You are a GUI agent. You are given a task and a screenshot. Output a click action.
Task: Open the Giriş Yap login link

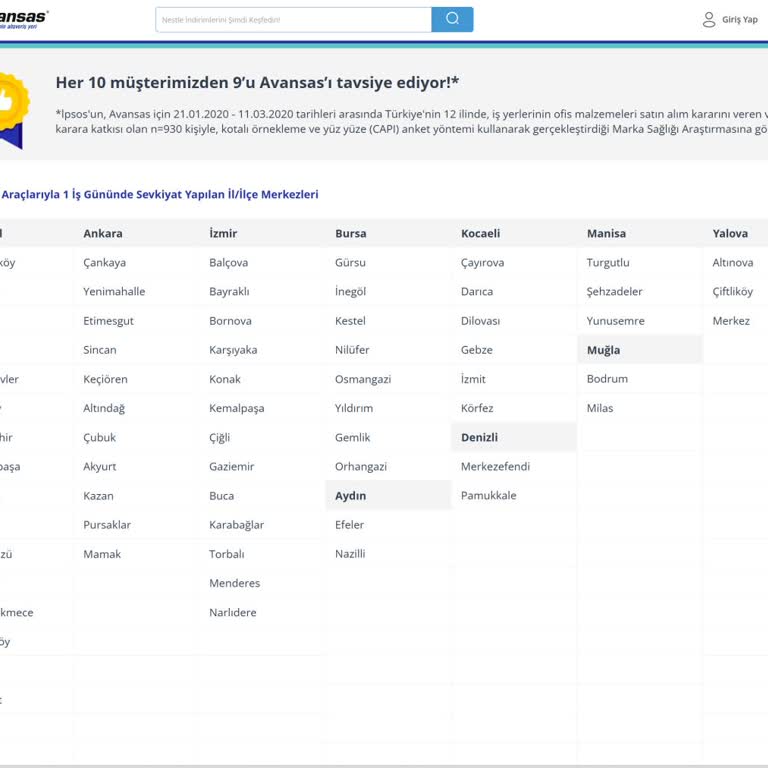coord(739,19)
